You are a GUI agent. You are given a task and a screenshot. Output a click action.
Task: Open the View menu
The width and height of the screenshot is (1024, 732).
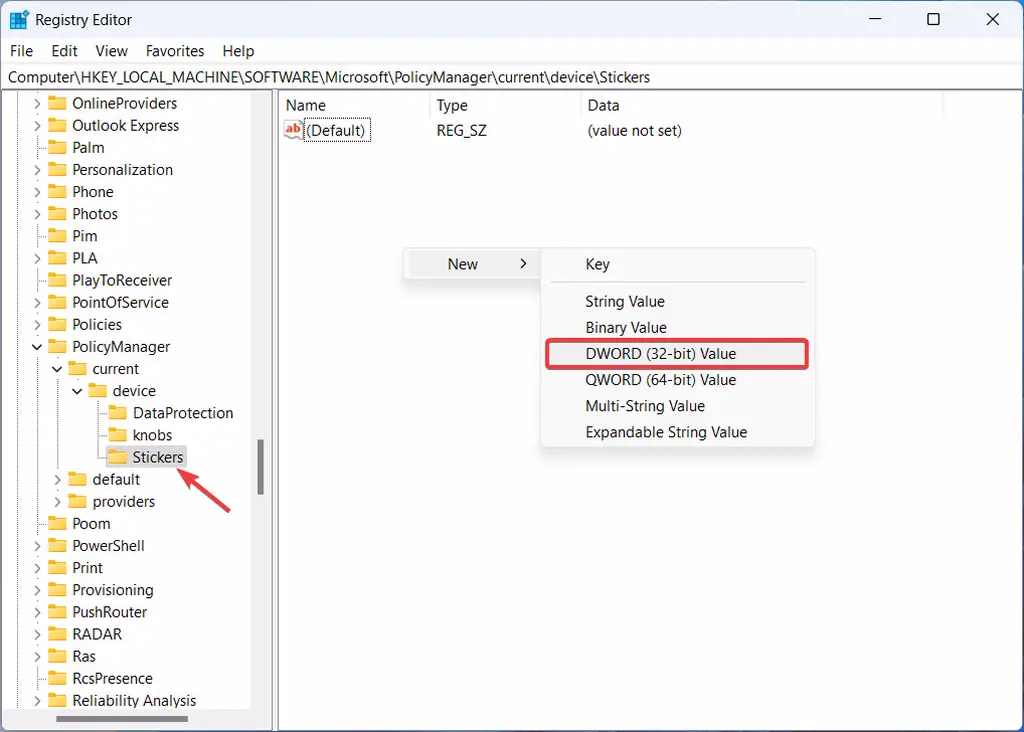coord(111,51)
